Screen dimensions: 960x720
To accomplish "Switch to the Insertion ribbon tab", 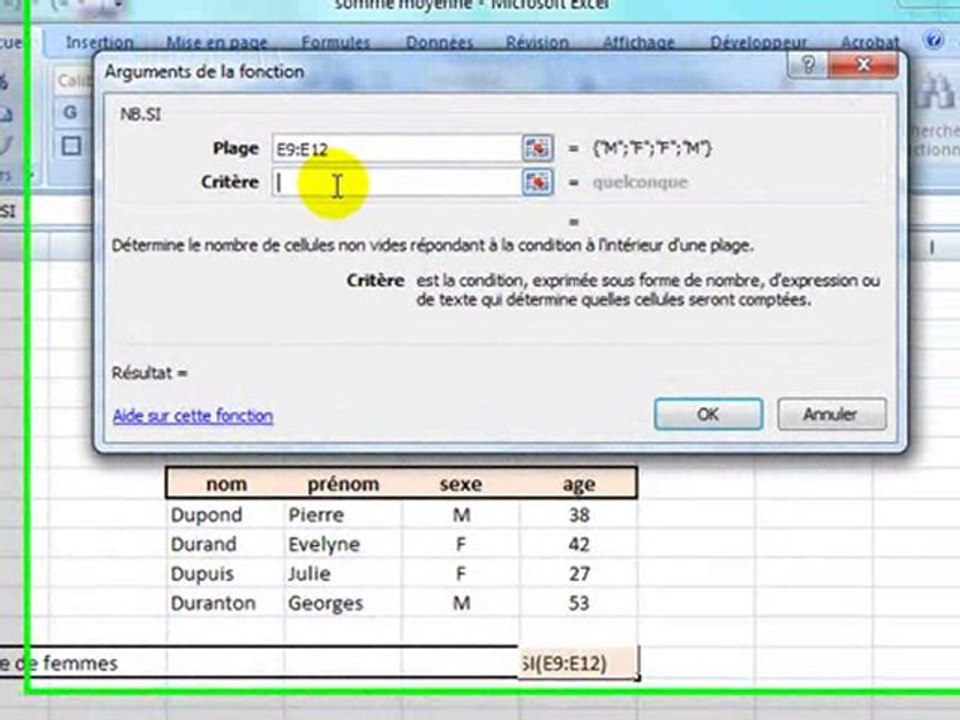I will click(100, 42).
